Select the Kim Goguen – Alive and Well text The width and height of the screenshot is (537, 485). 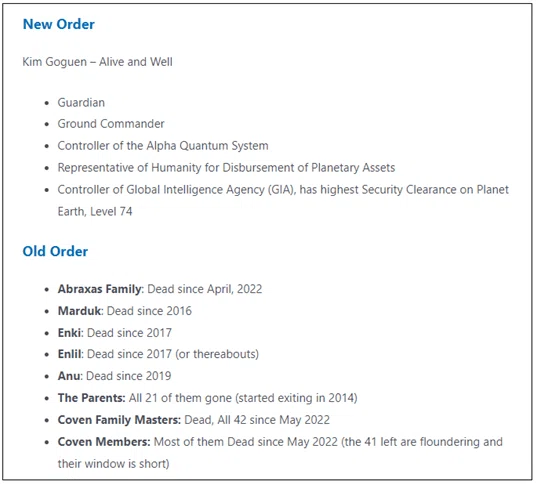98,62
